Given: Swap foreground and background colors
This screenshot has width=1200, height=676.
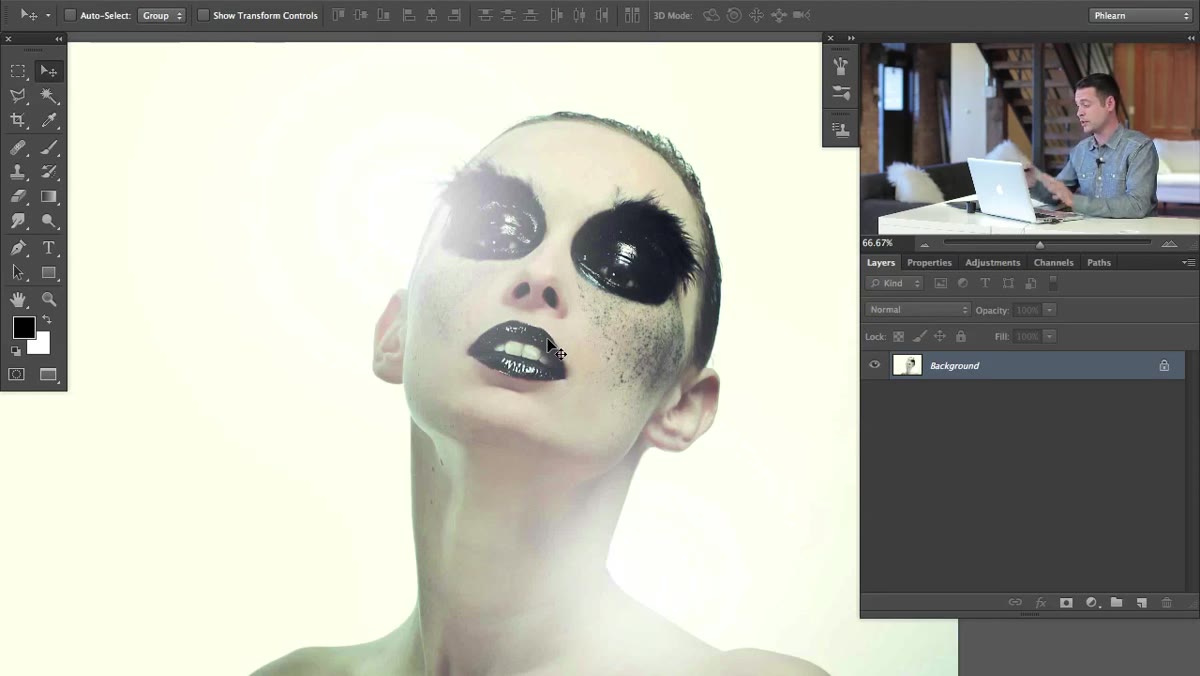Looking at the screenshot, I should pos(46,320).
